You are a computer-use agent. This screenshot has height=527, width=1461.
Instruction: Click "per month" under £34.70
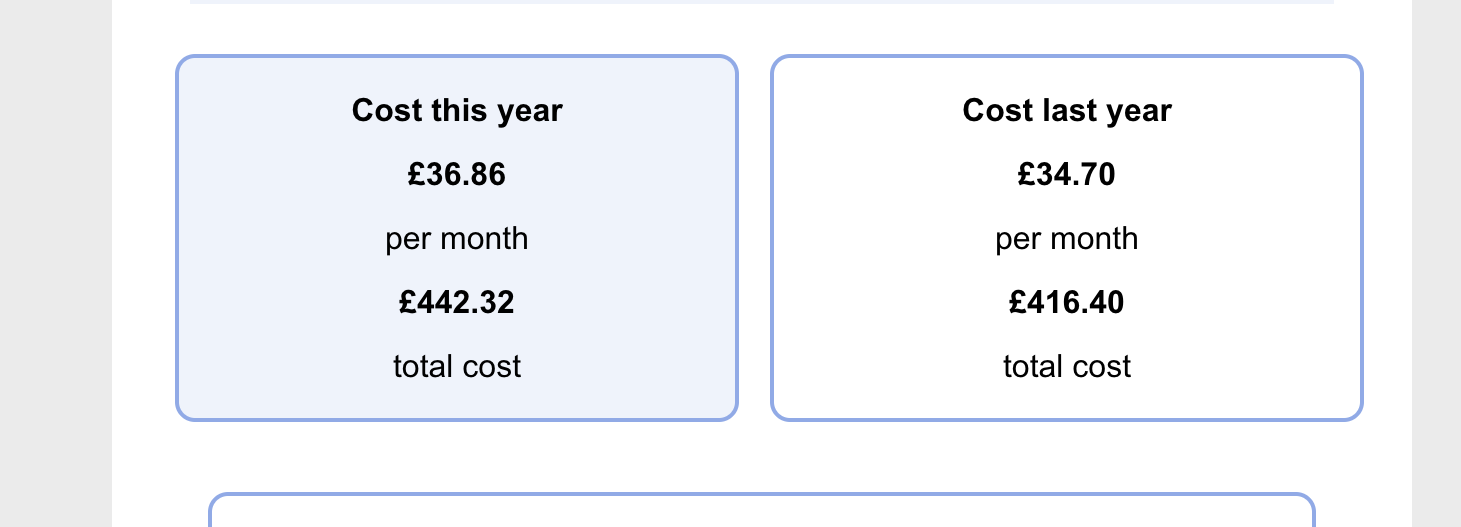pos(1067,239)
